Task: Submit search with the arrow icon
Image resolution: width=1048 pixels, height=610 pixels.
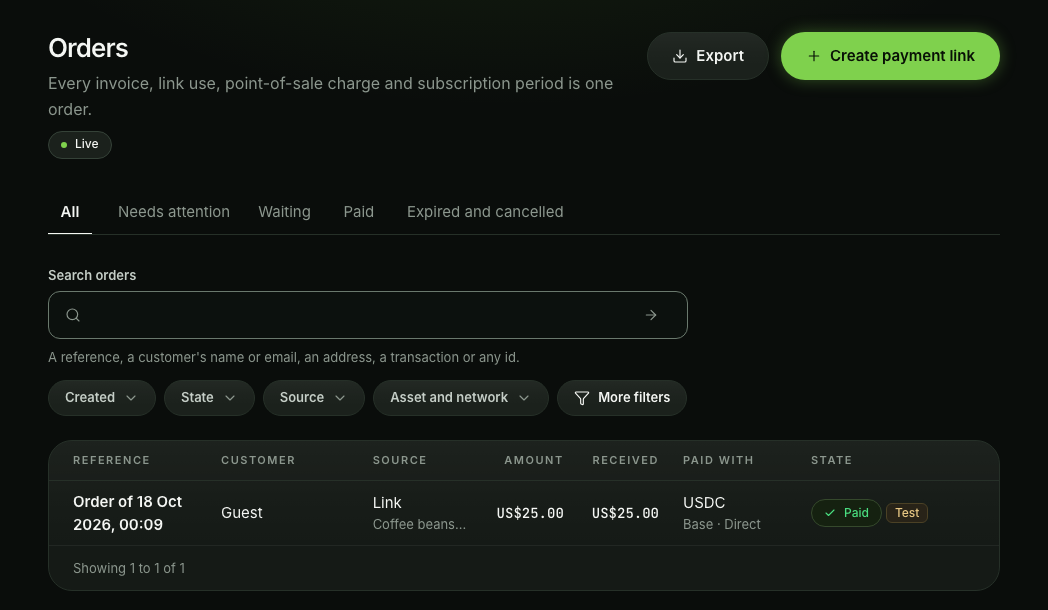Action: pyautogui.click(x=651, y=315)
